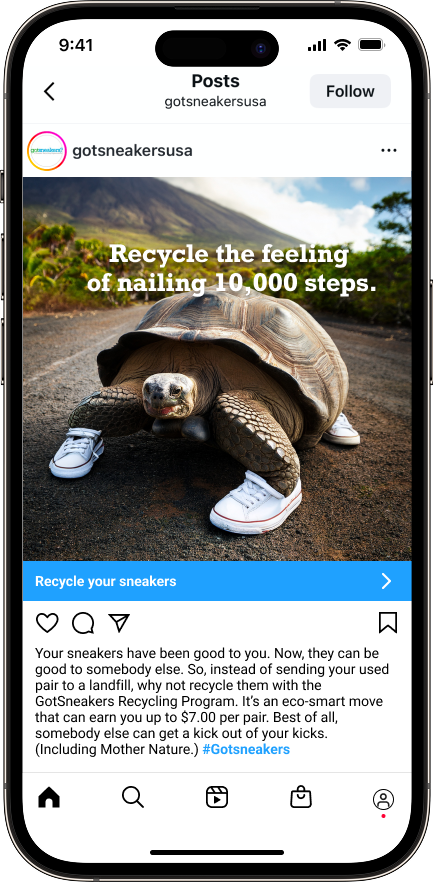Open the Reels tab icon
The height and width of the screenshot is (883, 434).
tap(217, 797)
